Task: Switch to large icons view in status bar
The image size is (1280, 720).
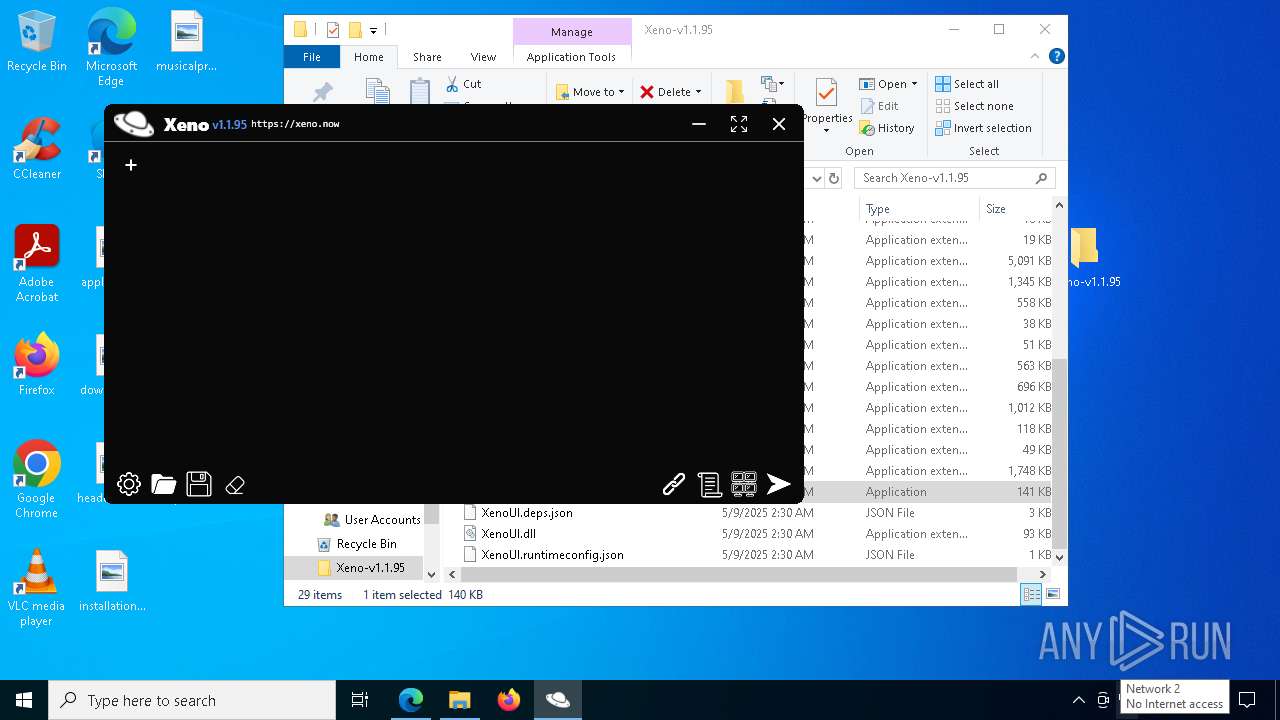Action: coord(1052,595)
